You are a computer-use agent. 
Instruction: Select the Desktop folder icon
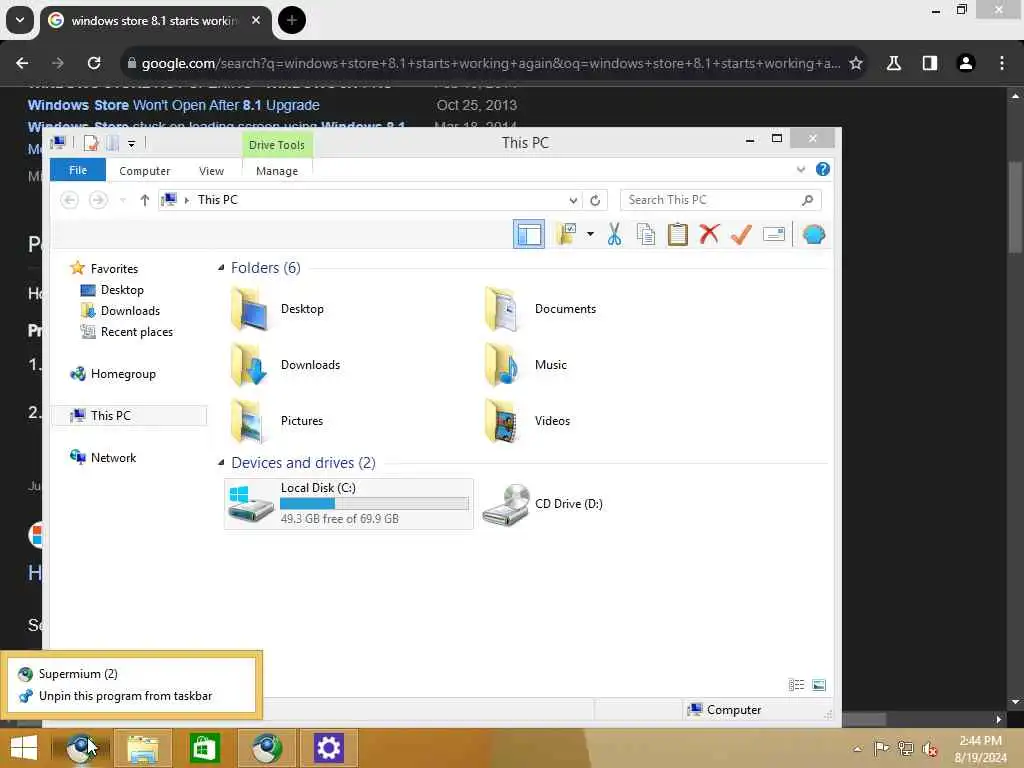(248, 309)
